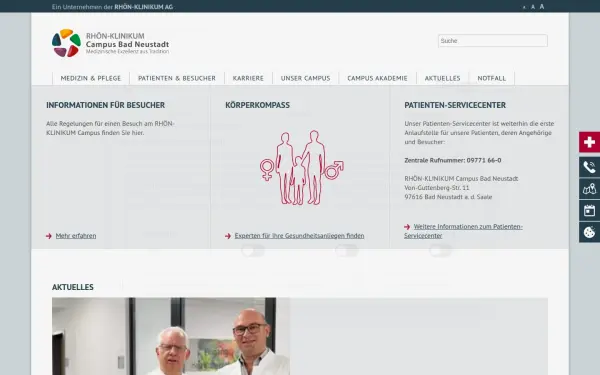Click the 97616 Bad Neustadt a. d. Saale line
The width and height of the screenshot is (600, 375).
(x=448, y=197)
